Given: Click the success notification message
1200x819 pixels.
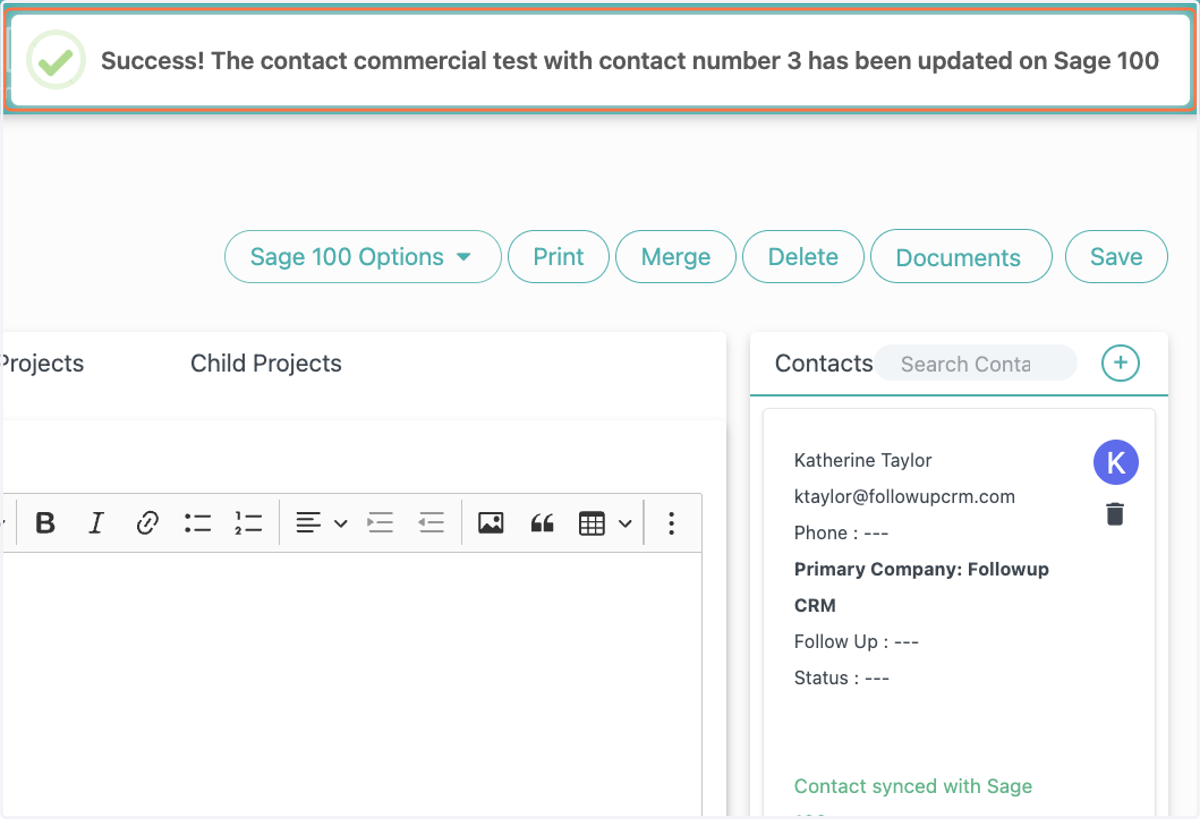Looking at the screenshot, I should coord(630,61).
